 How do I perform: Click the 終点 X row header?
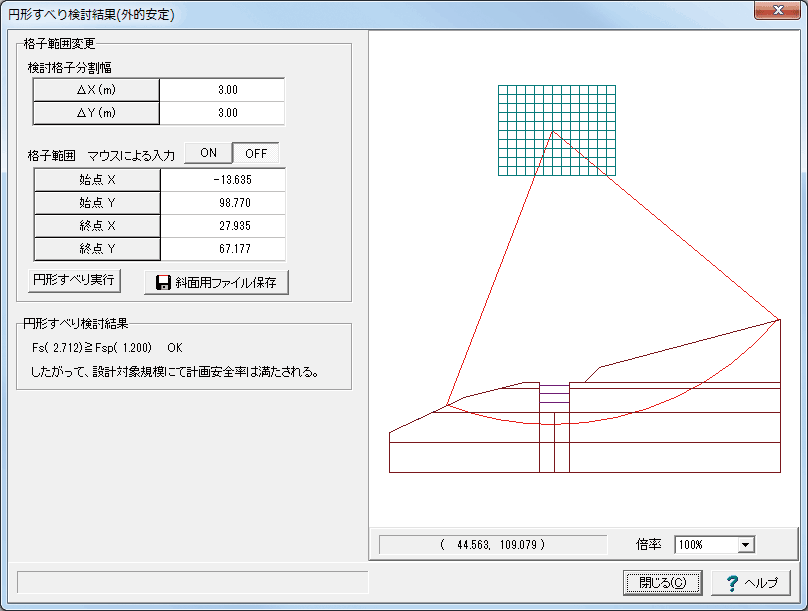click(97, 226)
